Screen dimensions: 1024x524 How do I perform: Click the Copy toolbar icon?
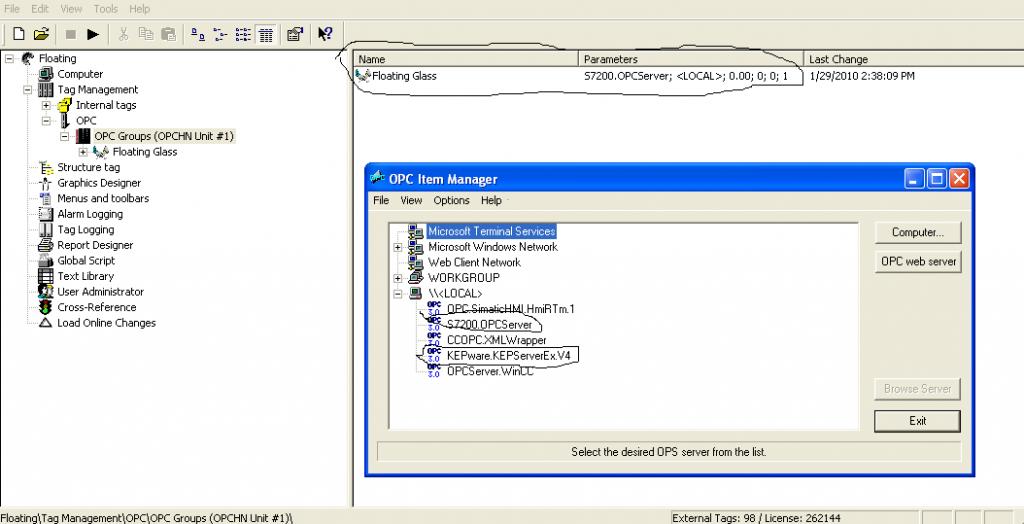pos(146,34)
